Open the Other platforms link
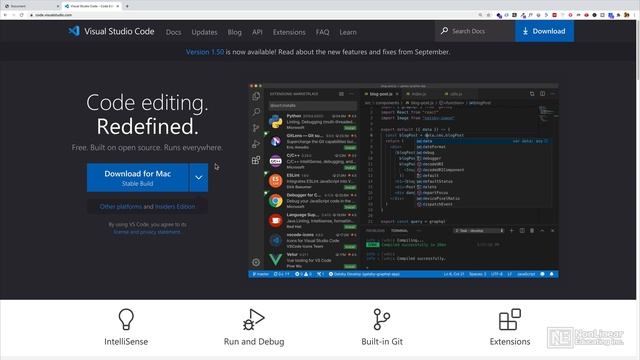Screen dimensions: 640x360 (x=121, y=207)
